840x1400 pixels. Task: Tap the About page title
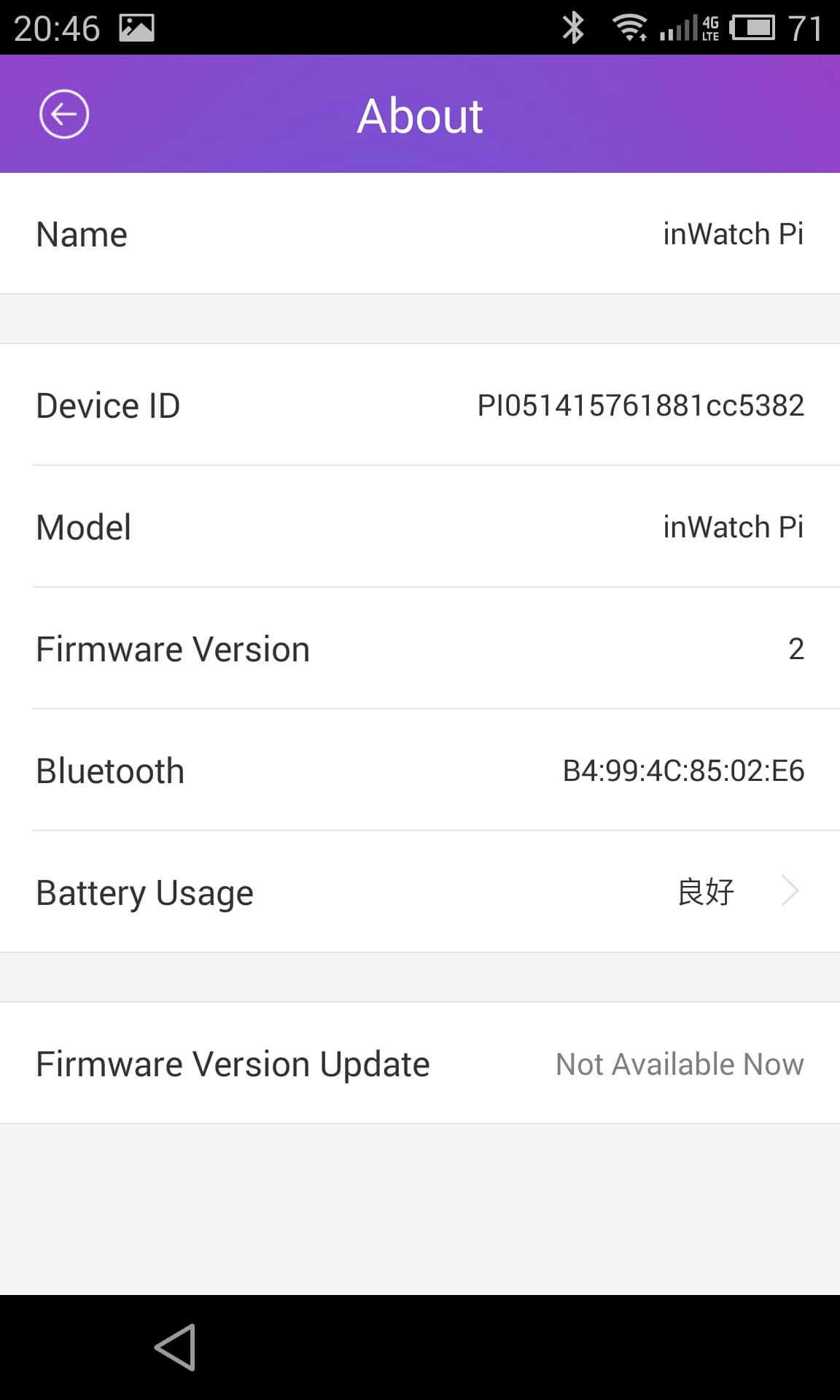pyautogui.click(x=420, y=115)
